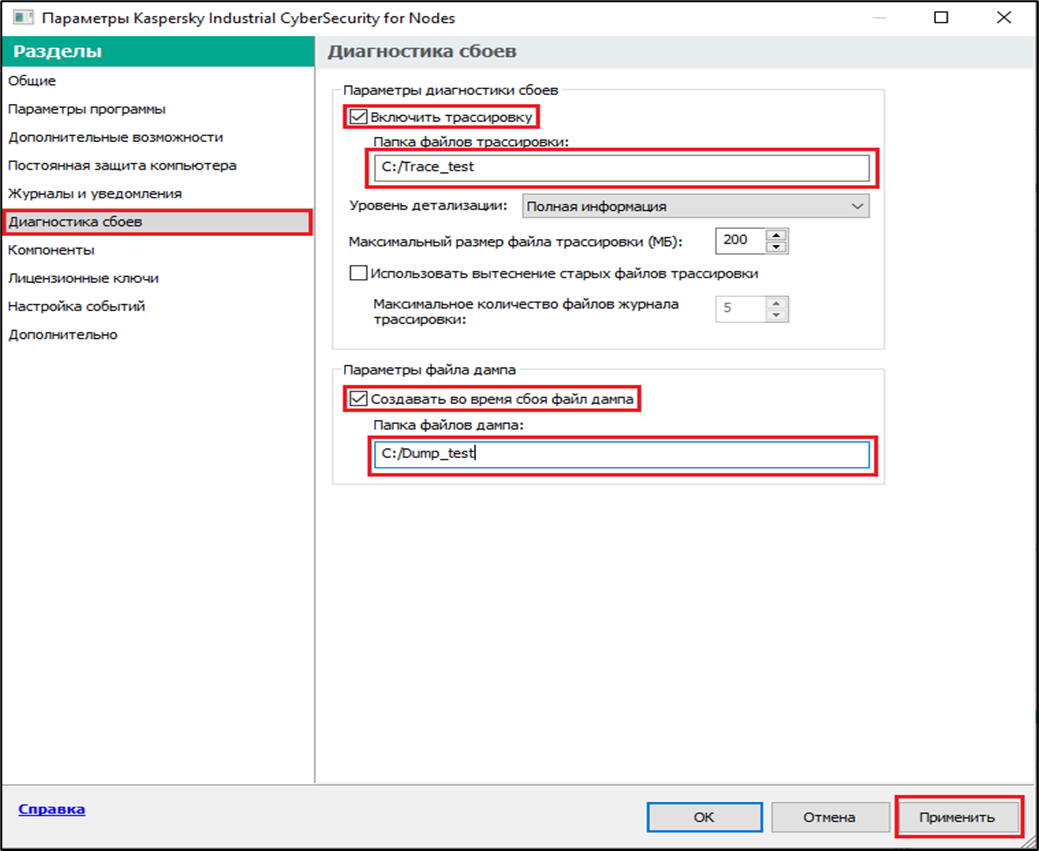This screenshot has width=1039, height=851.
Task: Maximize the settings window
Action: [x=941, y=18]
